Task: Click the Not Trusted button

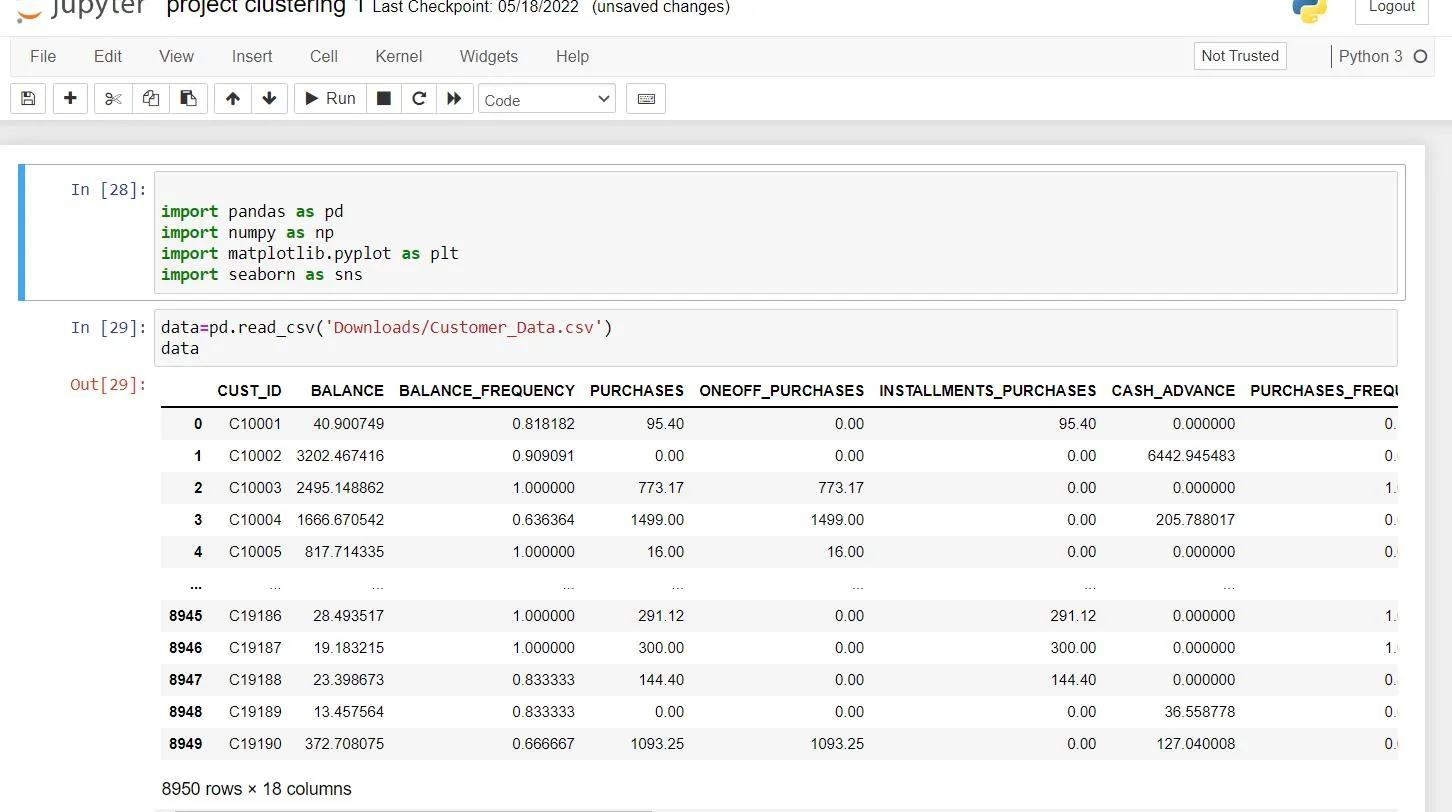Action: (1239, 56)
